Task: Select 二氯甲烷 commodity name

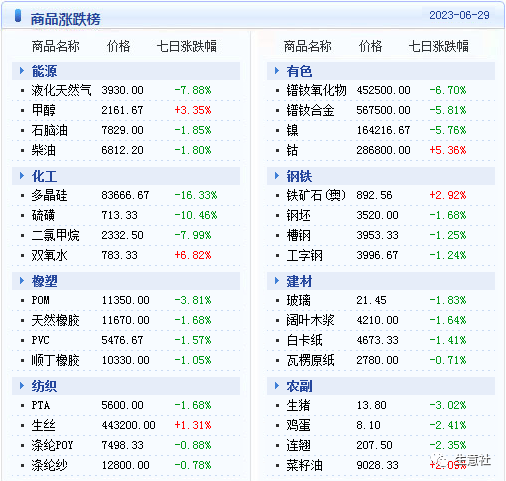Action: [55, 235]
